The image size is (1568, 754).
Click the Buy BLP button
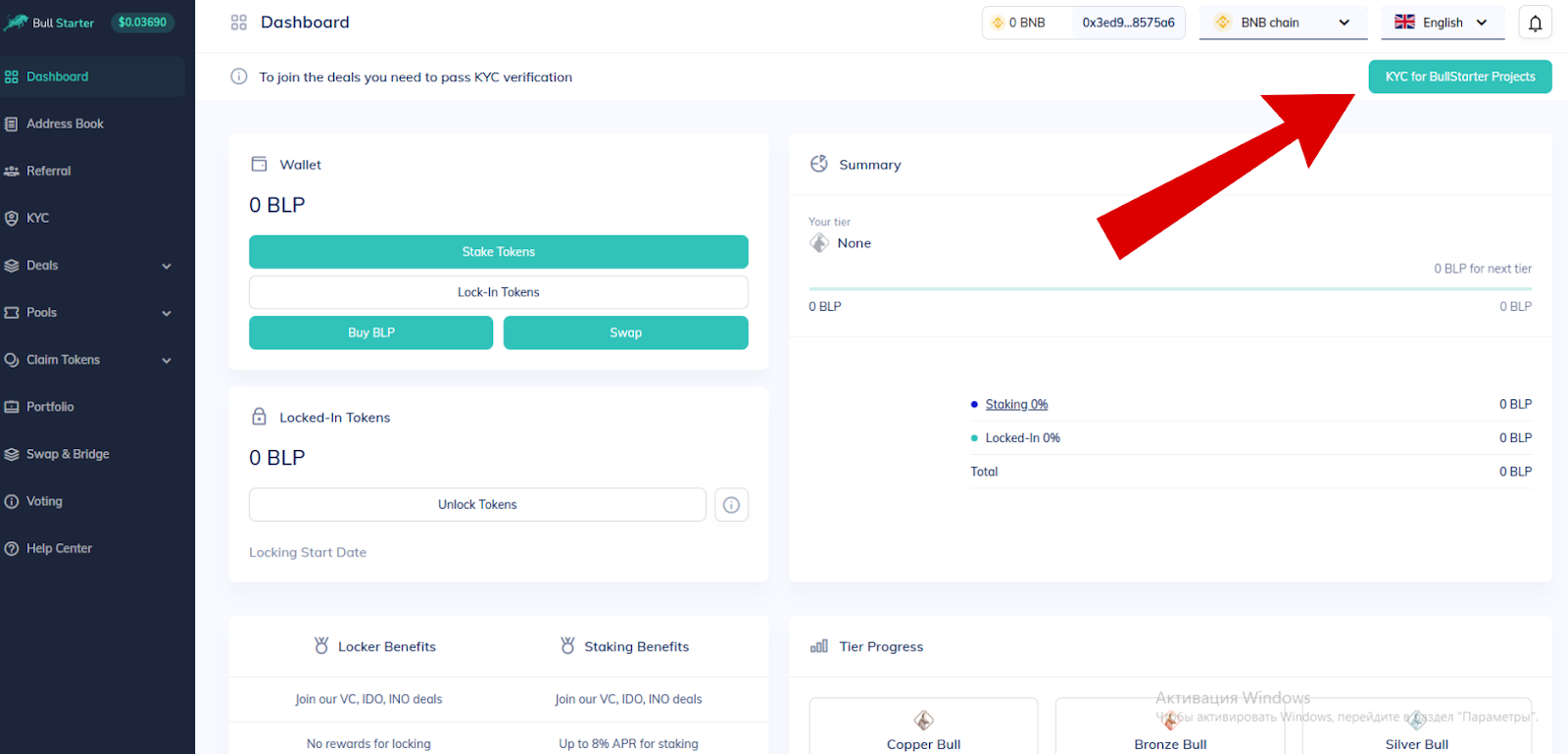pos(371,332)
